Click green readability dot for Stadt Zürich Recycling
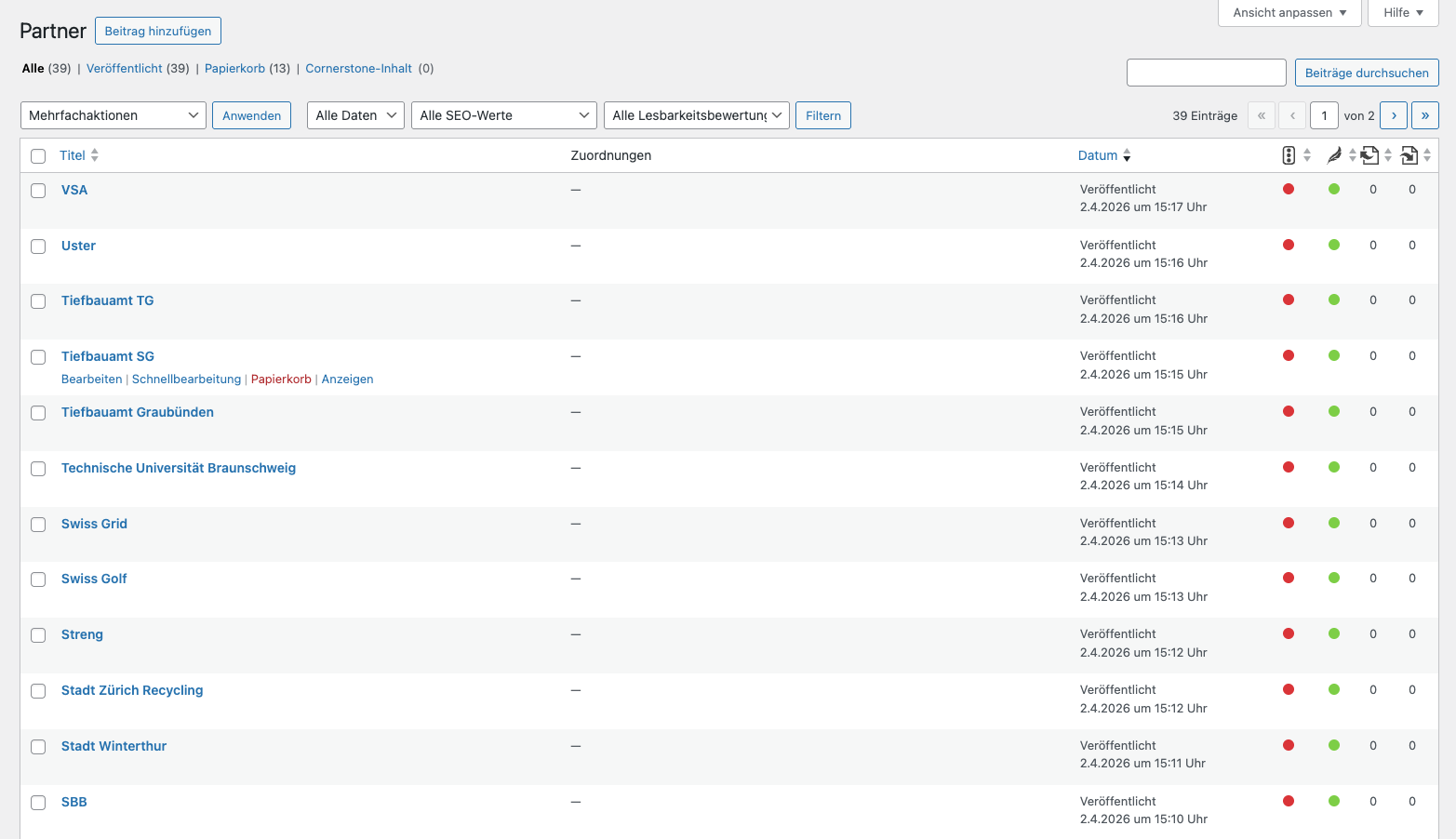The image size is (1456, 839). (x=1334, y=689)
